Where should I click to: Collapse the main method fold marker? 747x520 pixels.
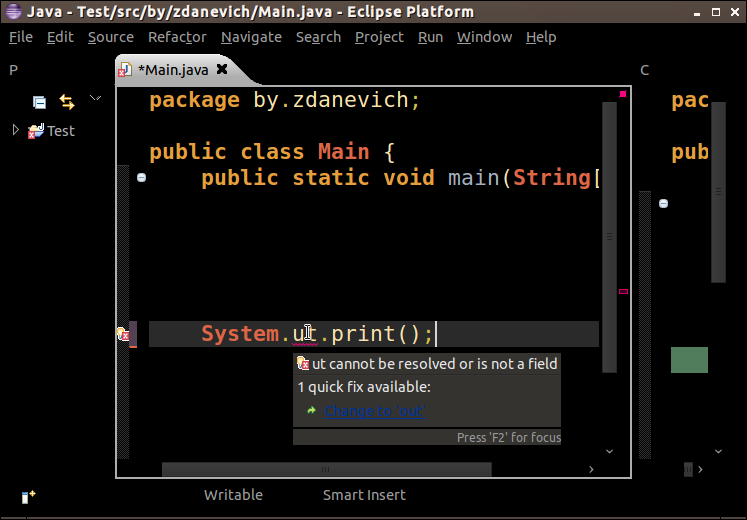click(142, 178)
